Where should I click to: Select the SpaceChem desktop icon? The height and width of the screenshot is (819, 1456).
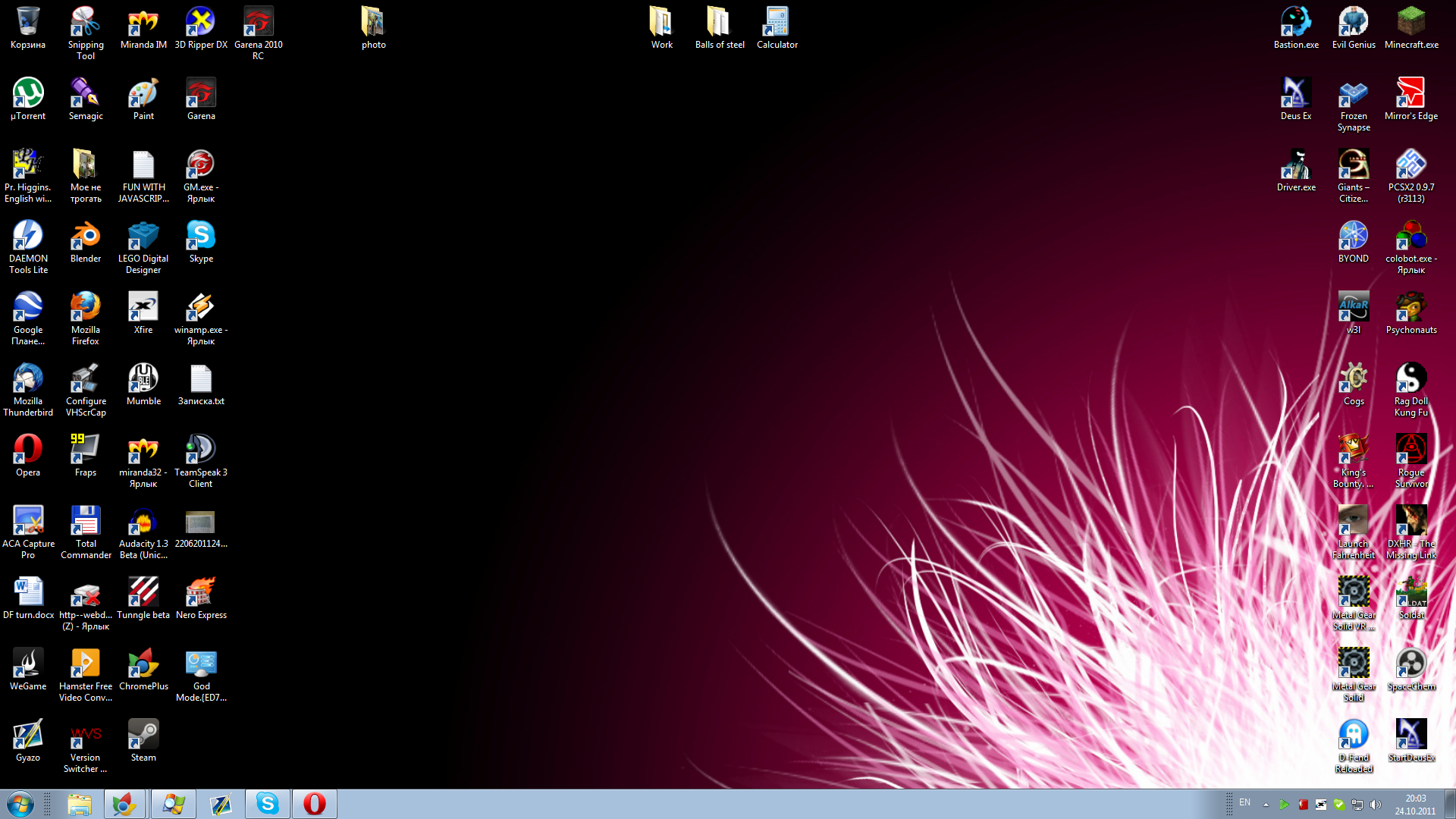1411,664
